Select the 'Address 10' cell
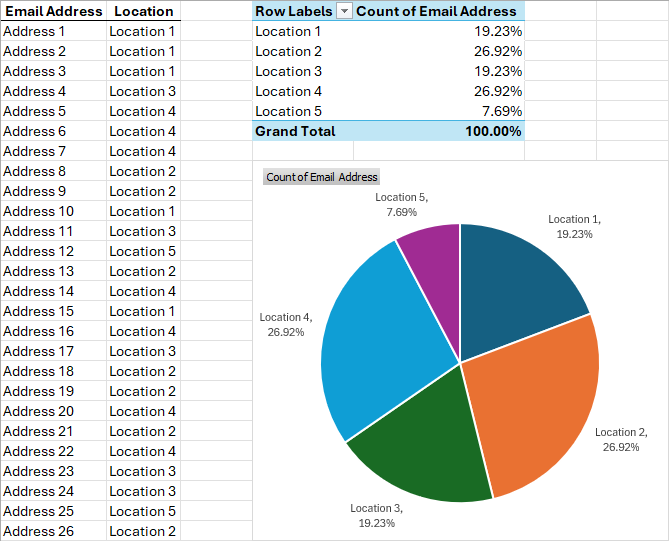The image size is (669, 541). (53, 212)
